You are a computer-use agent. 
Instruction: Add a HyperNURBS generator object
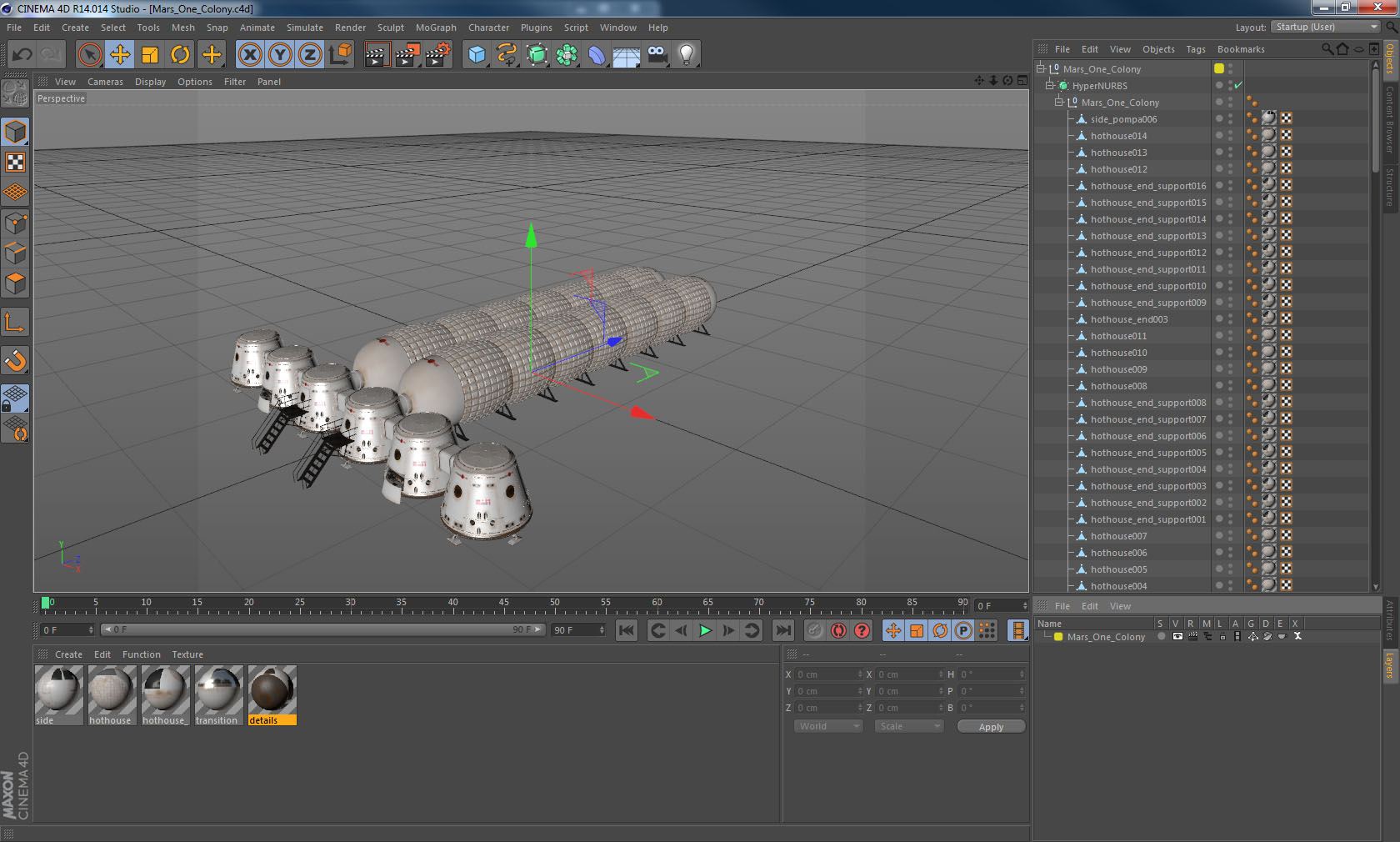[x=537, y=55]
